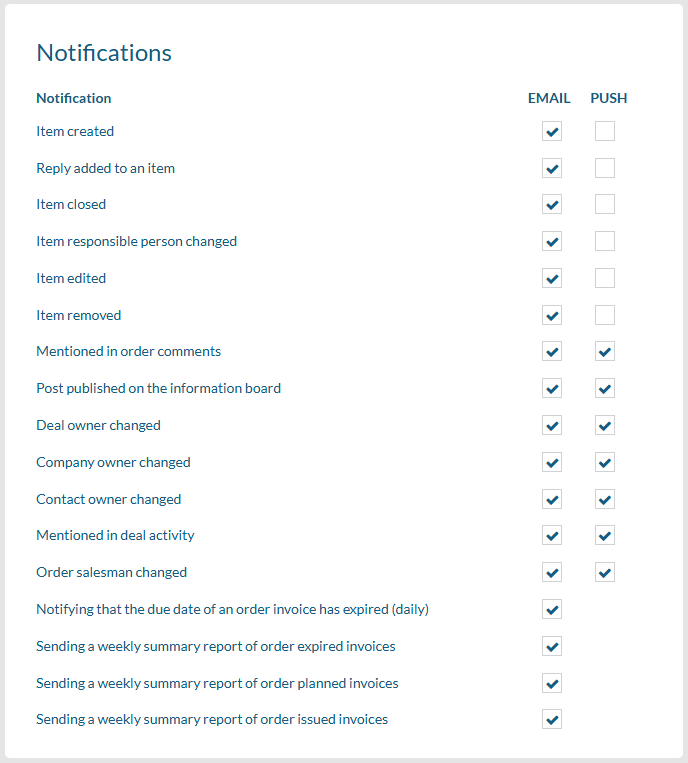Disable email for Company owner changed

(552, 462)
